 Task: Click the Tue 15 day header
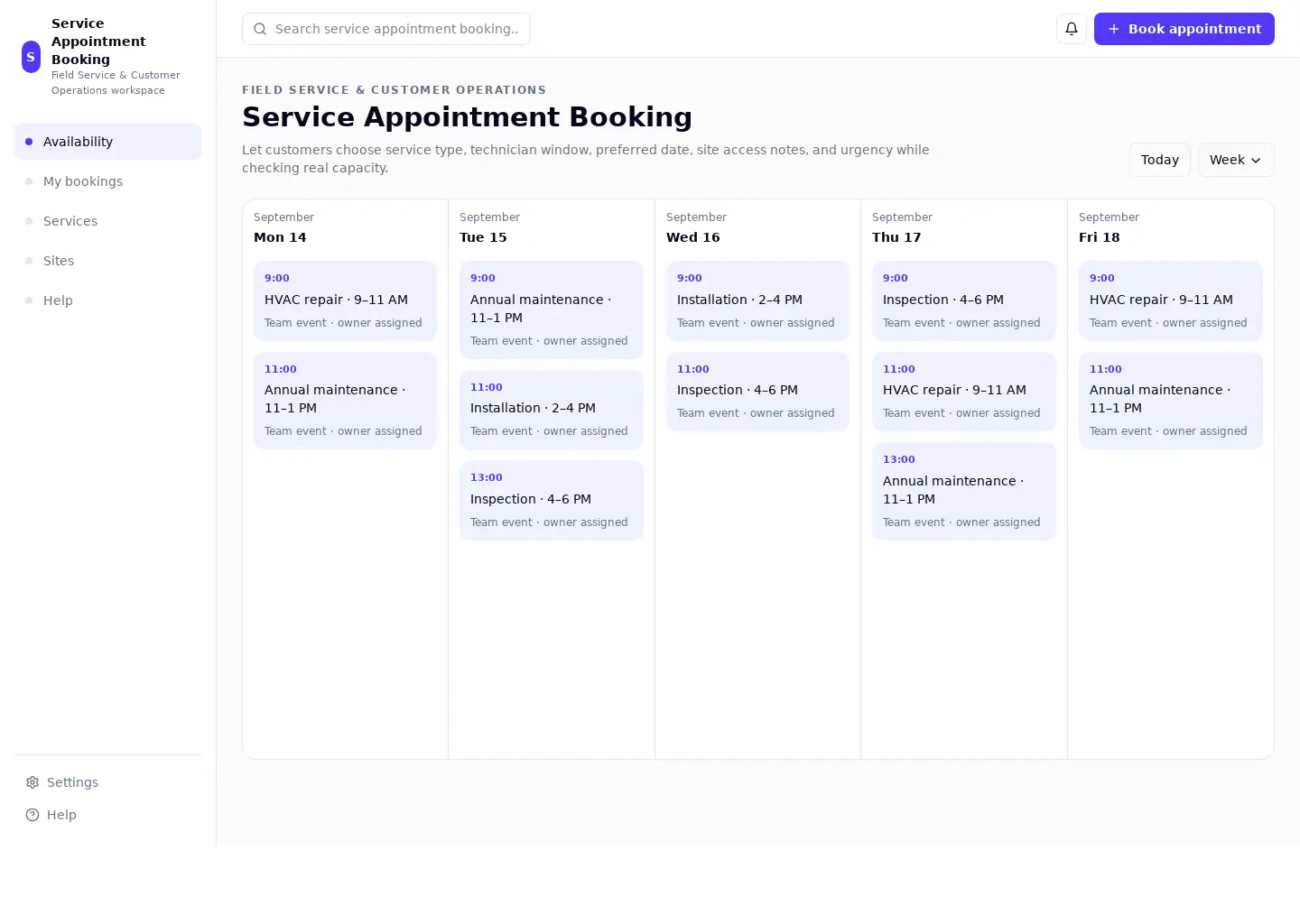click(x=483, y=237)
